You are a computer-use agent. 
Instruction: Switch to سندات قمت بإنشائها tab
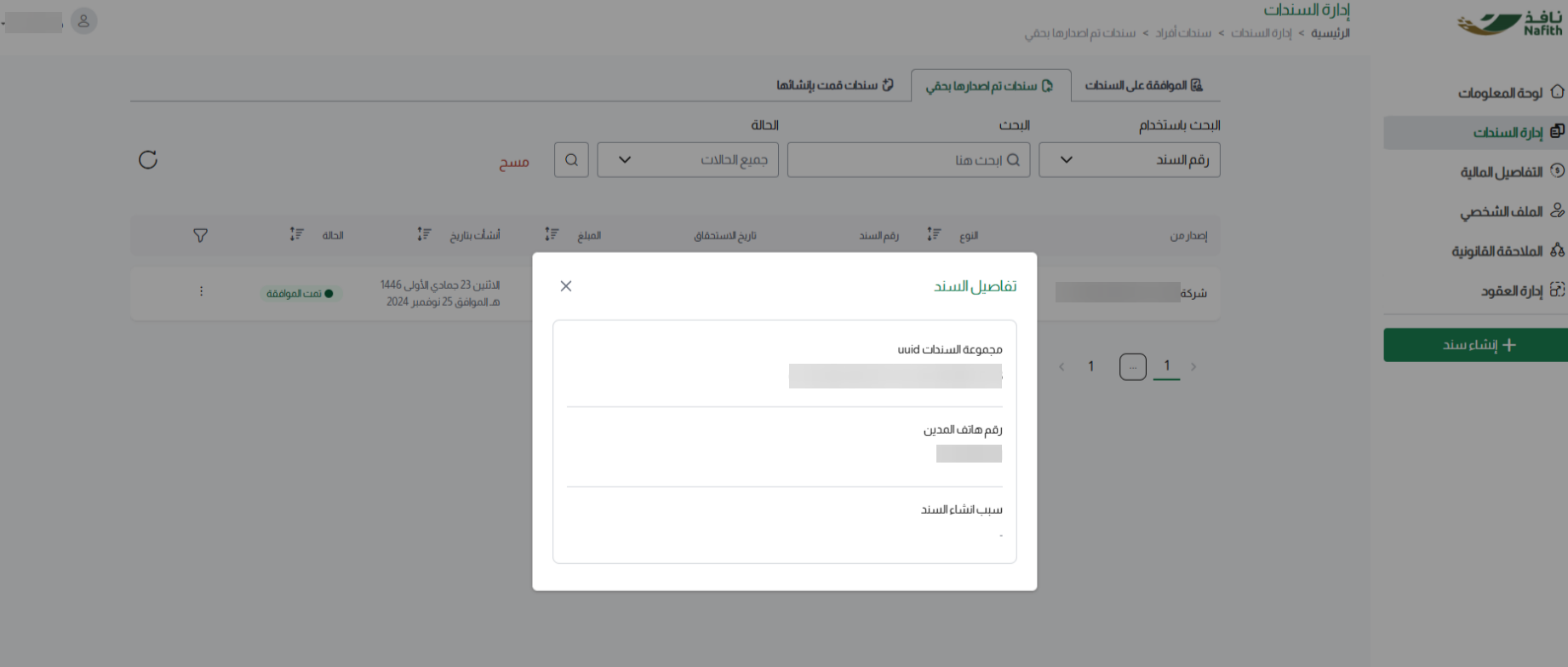[834, 85]
